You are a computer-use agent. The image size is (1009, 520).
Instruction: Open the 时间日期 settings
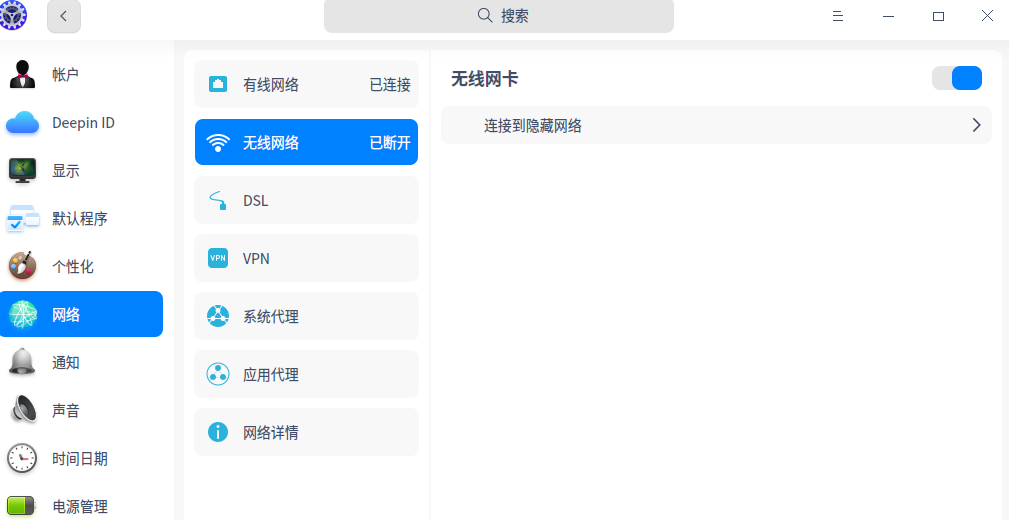[x=81, y=459]
